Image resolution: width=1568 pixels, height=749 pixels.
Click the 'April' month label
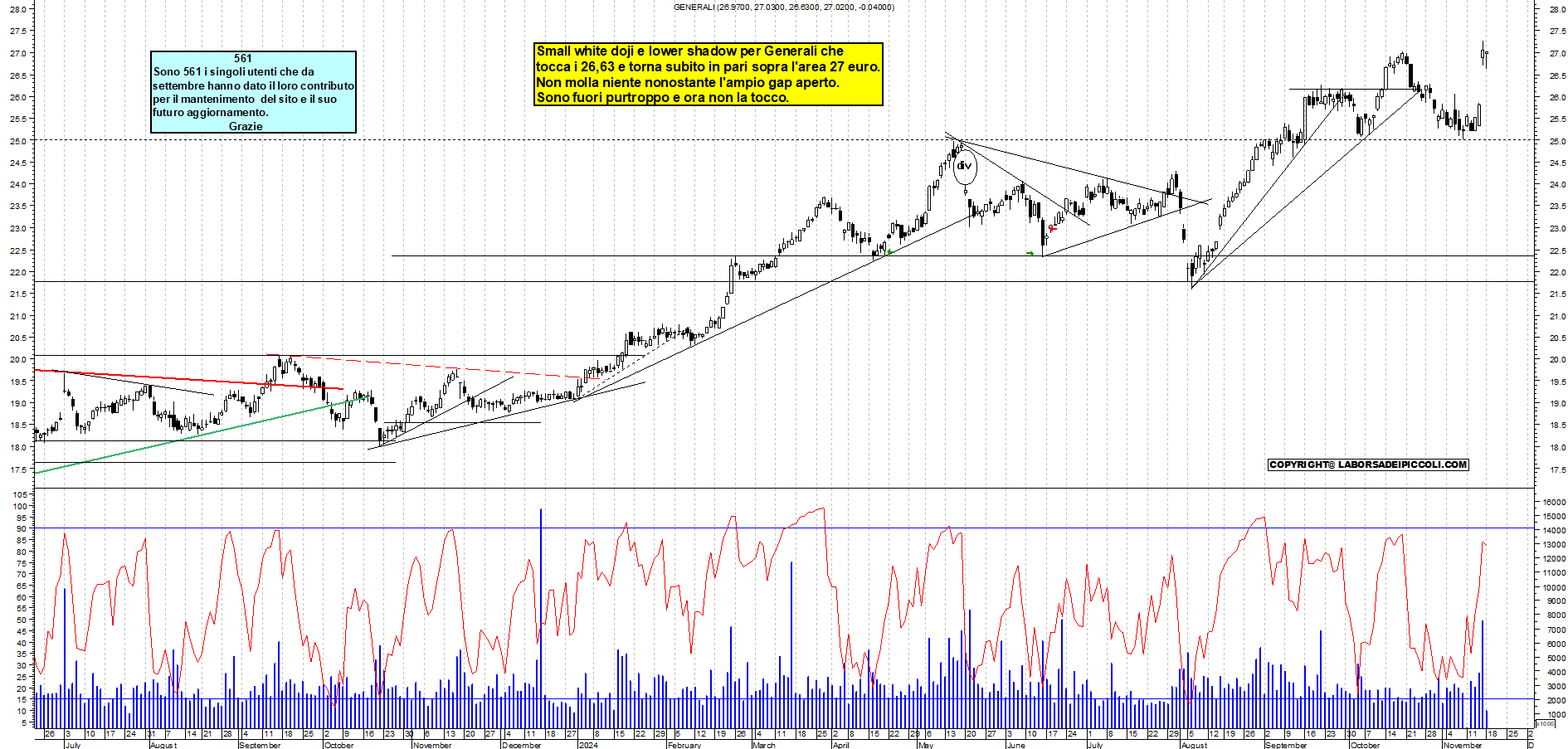click(840, 745)
